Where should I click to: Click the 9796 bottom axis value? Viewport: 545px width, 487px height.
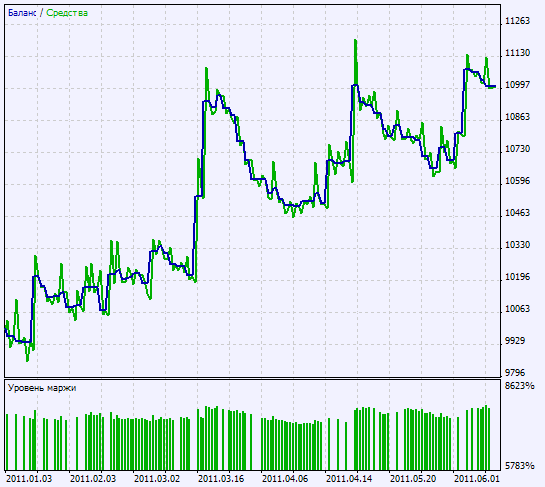point(515,373)
